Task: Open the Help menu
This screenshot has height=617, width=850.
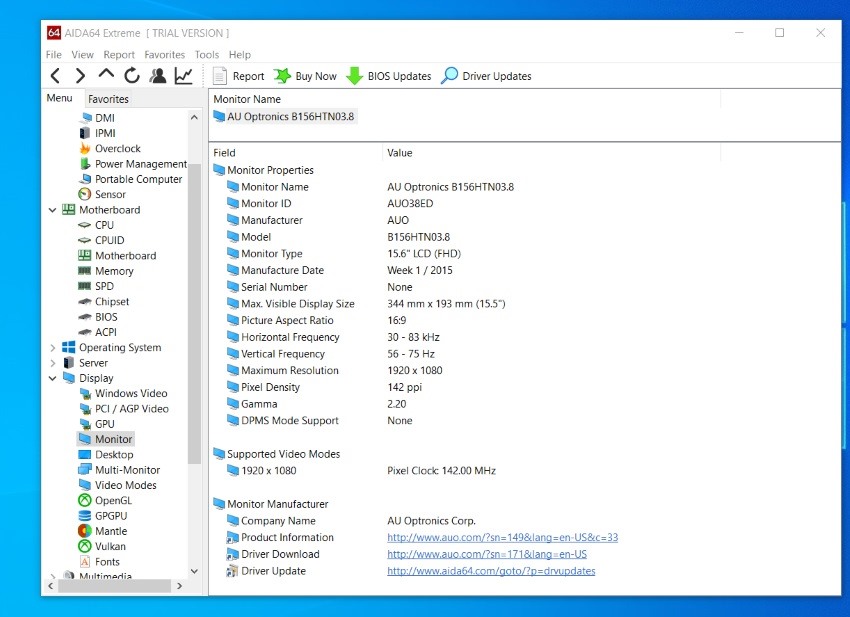Action: (x=240, y=55)
